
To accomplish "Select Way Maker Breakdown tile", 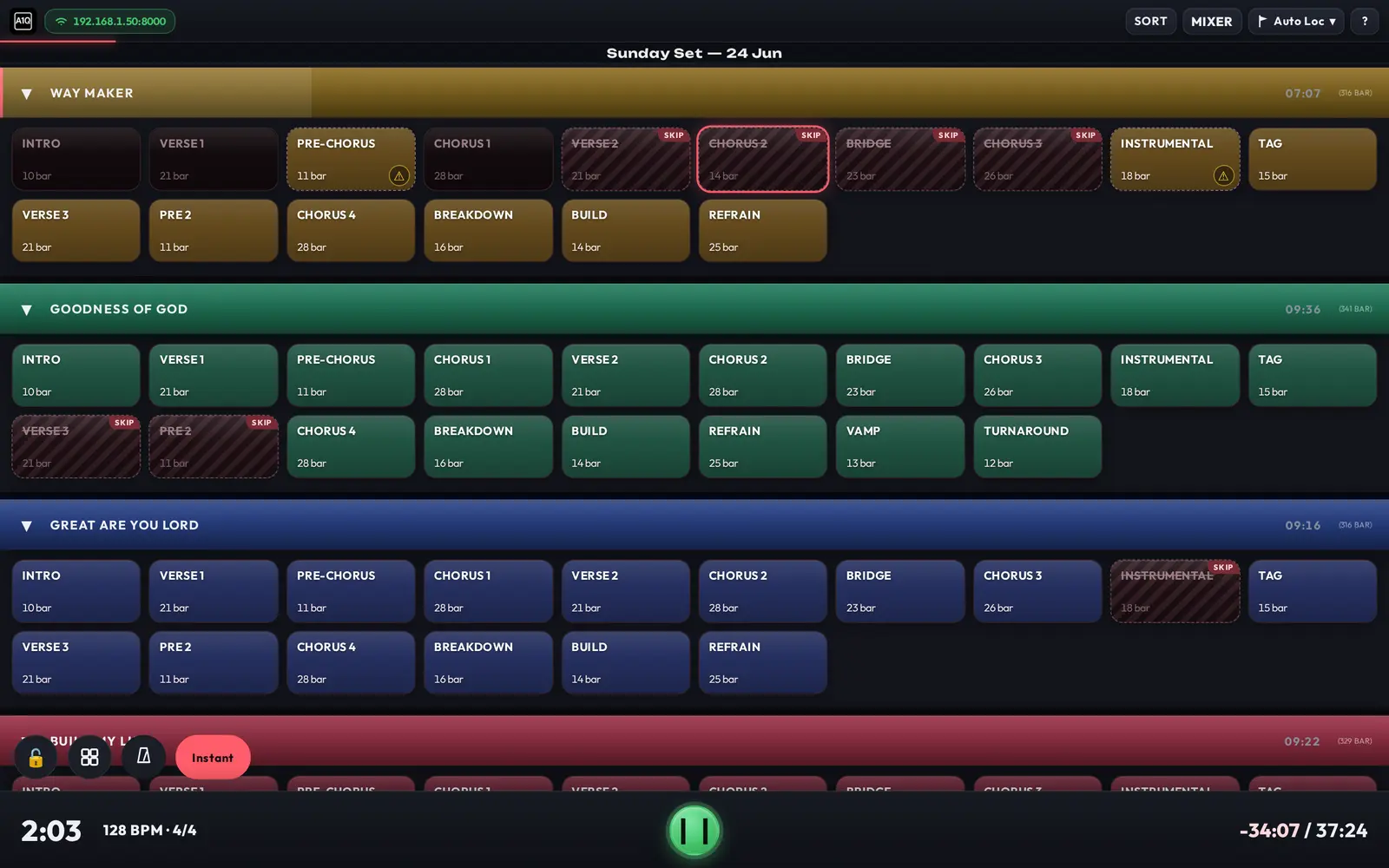I will click(488, 231).
